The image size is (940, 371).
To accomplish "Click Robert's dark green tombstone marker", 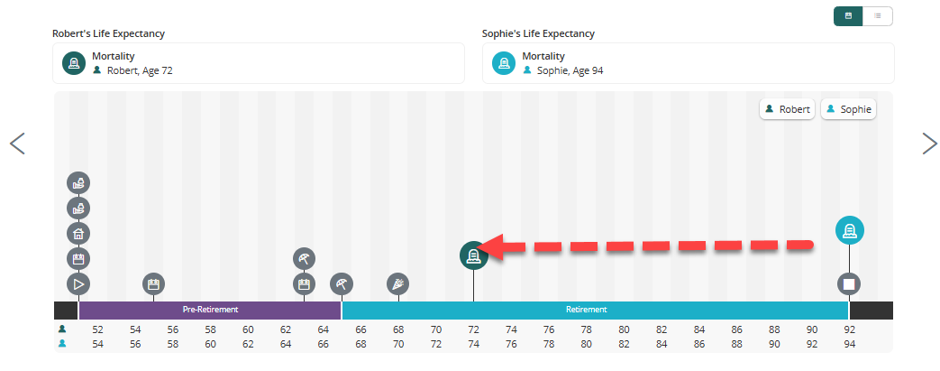I will pyautogui.click(x=474, y=255).
